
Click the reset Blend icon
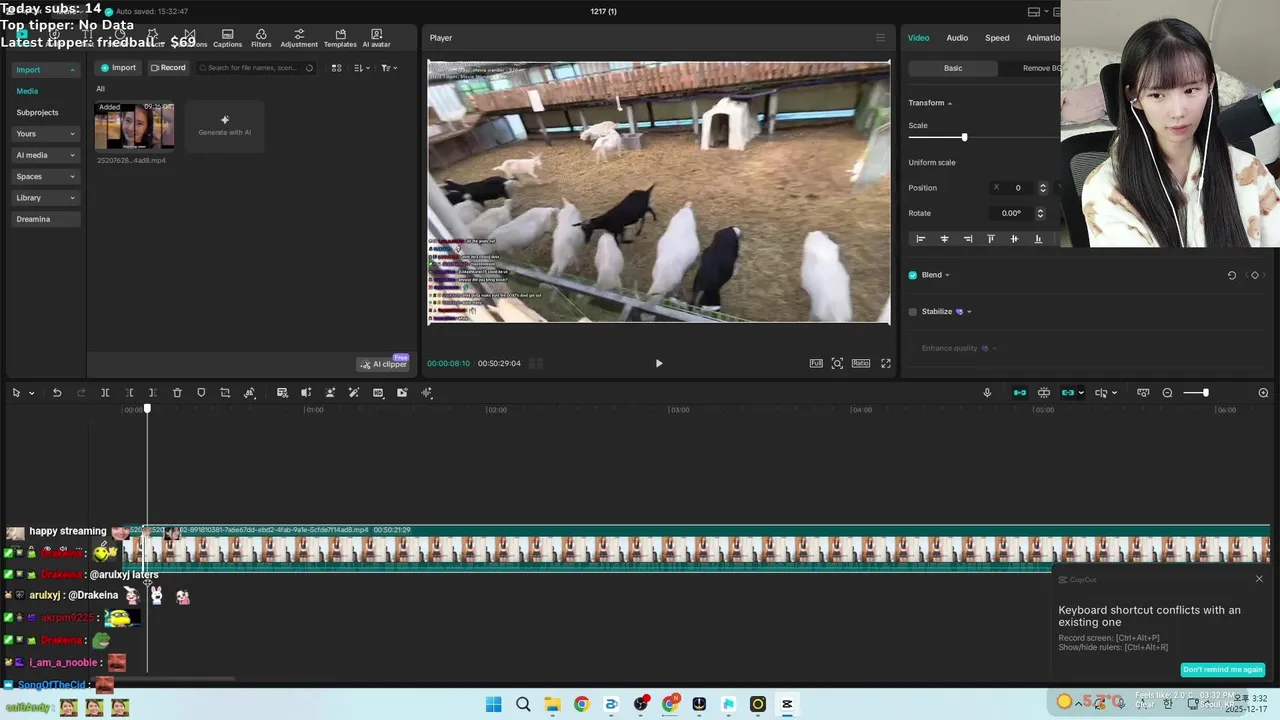1231,275
